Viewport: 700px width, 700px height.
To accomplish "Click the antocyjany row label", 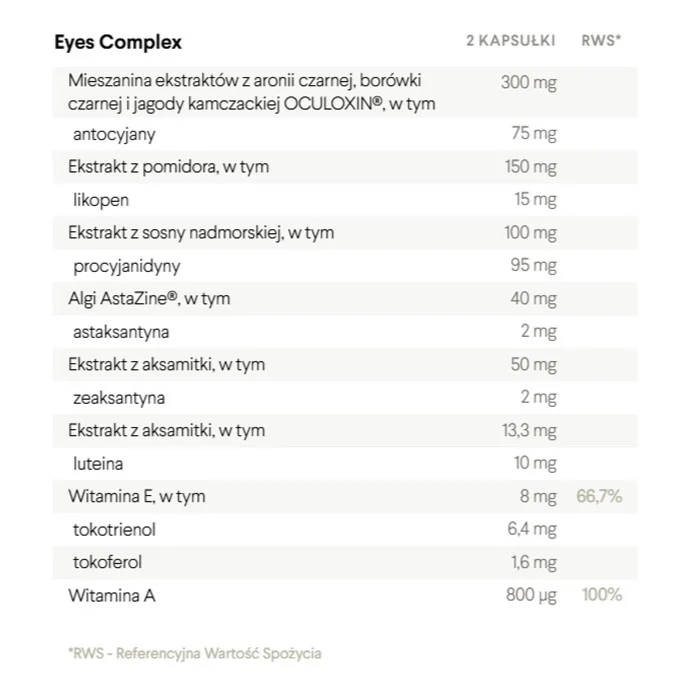I will point(114,134).
